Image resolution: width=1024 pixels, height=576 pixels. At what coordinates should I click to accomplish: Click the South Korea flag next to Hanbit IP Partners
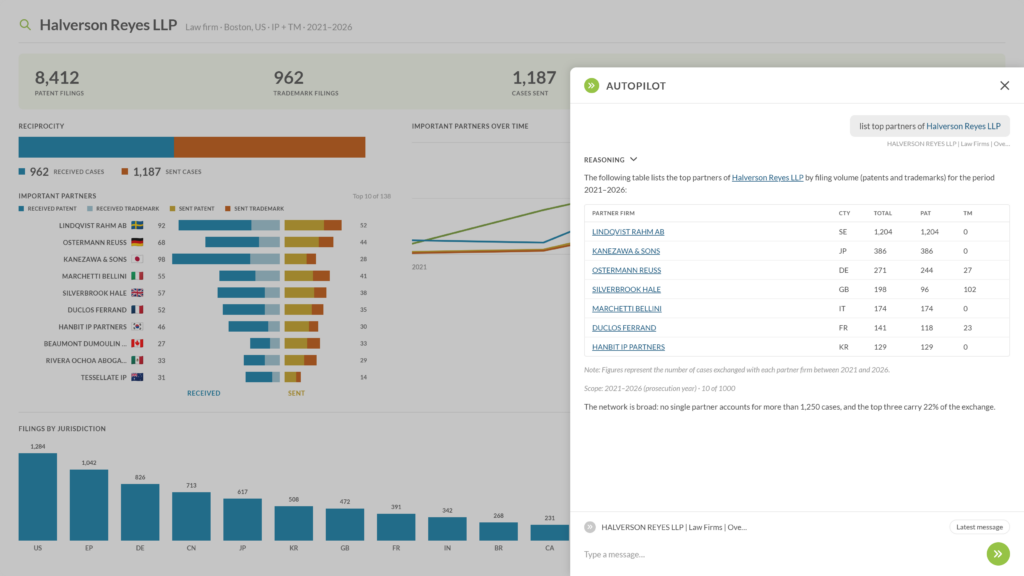(137, 327)
